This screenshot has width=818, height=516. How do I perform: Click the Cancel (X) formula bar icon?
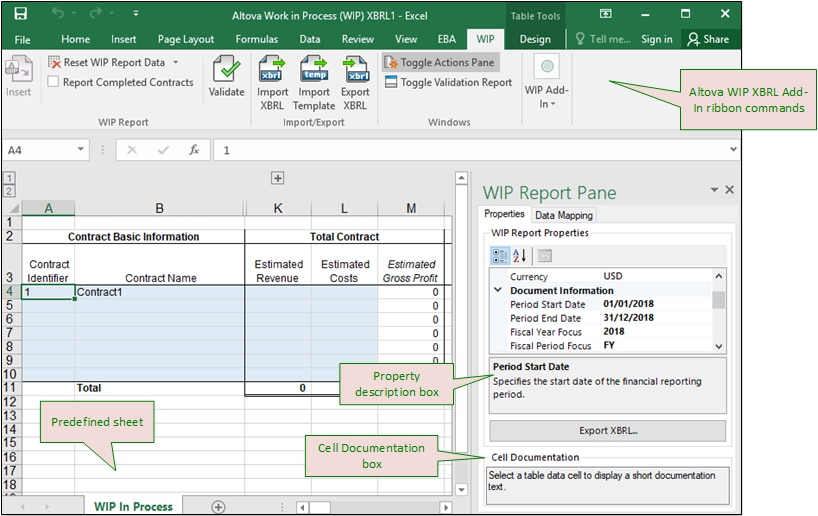click(132, 150)
